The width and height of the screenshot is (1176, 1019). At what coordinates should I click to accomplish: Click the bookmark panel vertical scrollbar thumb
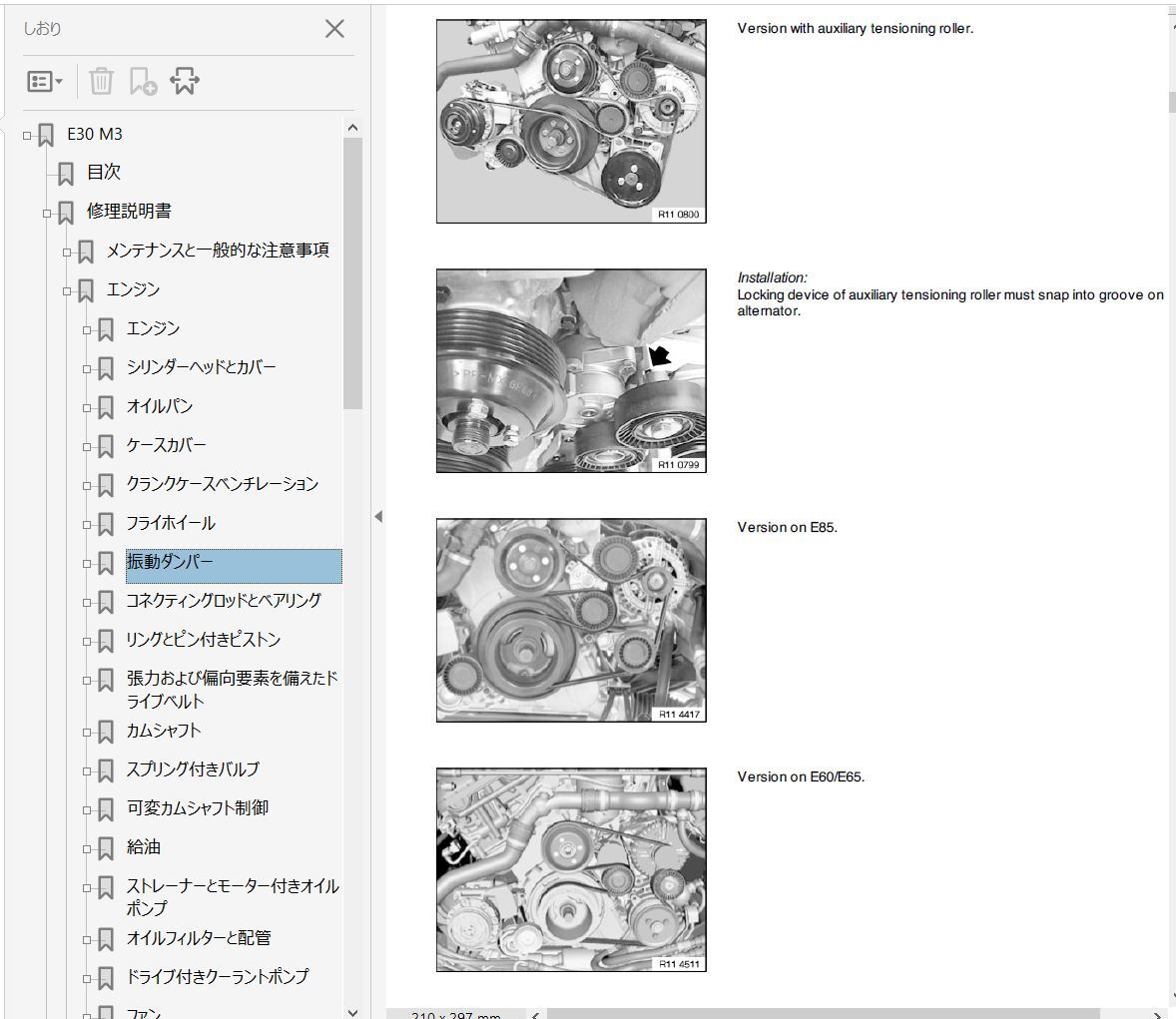tap(353, 273)
